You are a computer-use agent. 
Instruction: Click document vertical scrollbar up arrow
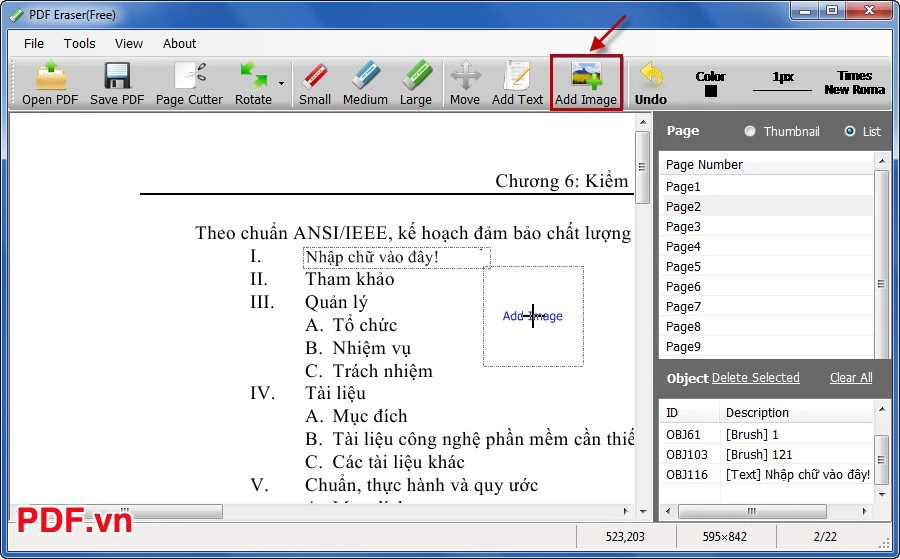[x=643, y=122]
